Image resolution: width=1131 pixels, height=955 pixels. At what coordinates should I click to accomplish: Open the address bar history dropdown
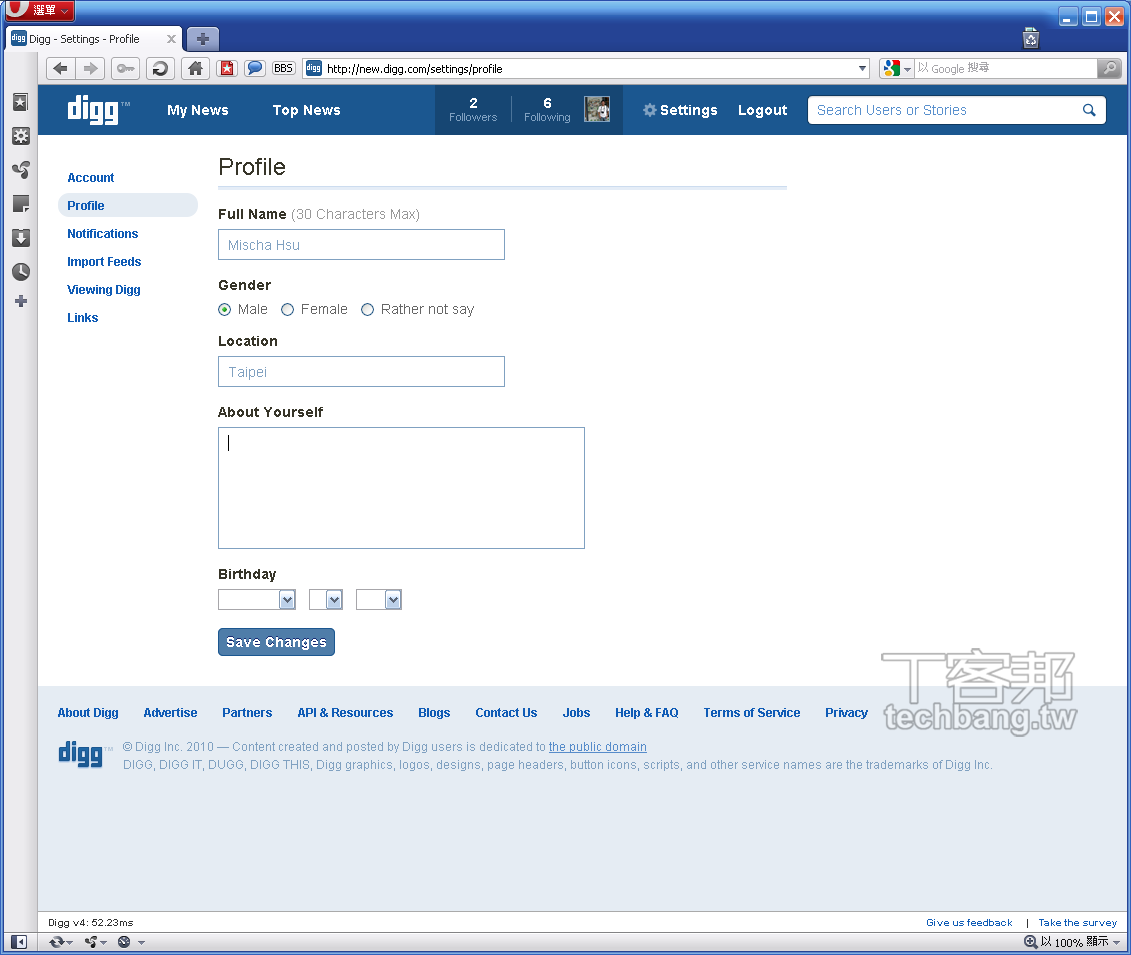(863, 68)
